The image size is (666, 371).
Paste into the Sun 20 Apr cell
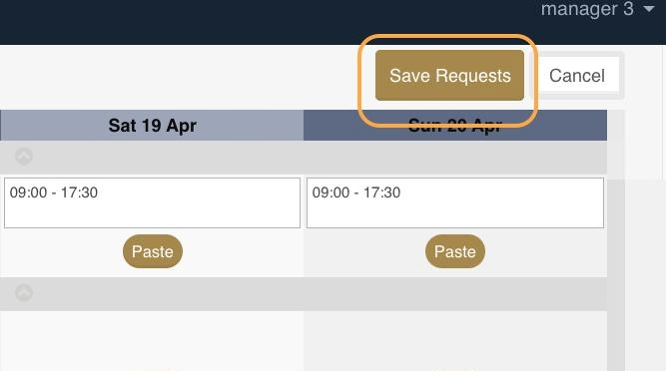(x=455, y=251)
